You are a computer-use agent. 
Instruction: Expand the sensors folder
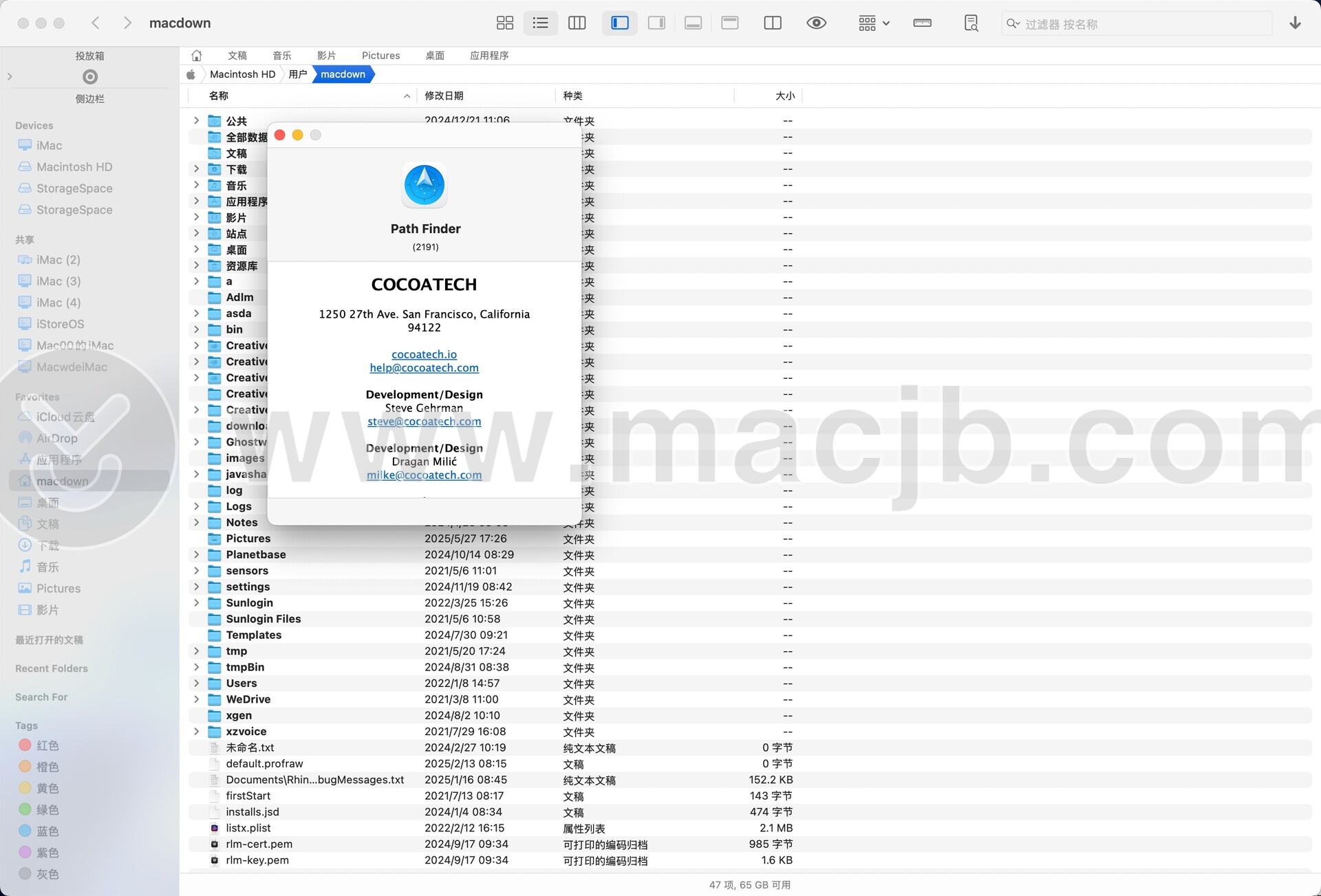pyautogui.click(x=196, y=570)
